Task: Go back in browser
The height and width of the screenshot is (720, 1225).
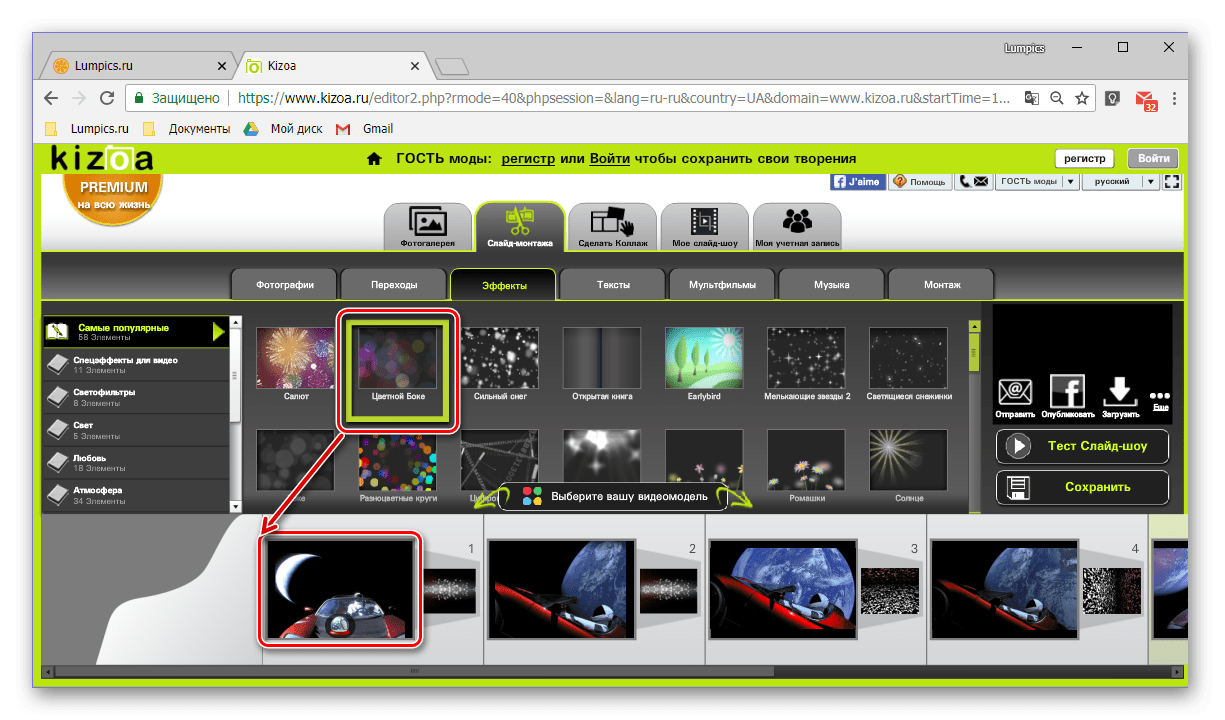Action: [51, 98]
